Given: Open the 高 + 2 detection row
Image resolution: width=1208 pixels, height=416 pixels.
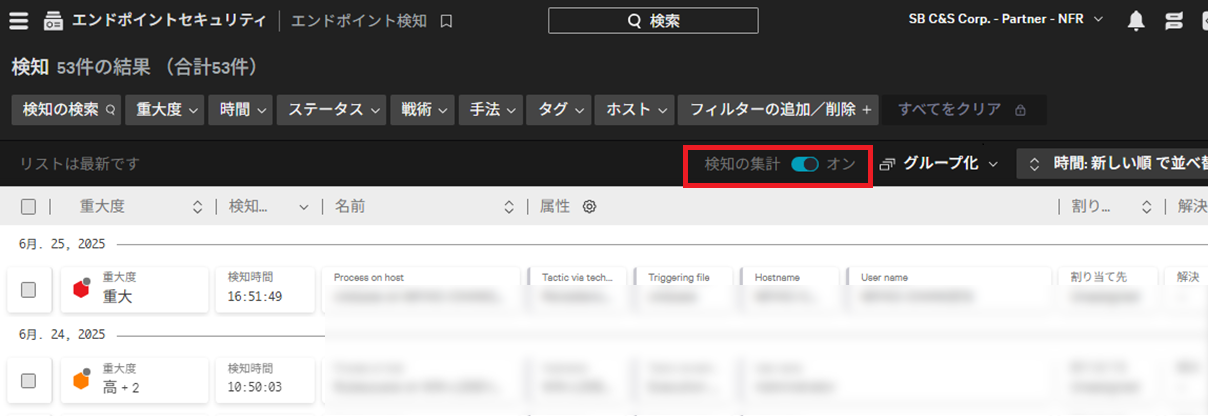Looking at the screenshot, I should click(x=135, y=380).
